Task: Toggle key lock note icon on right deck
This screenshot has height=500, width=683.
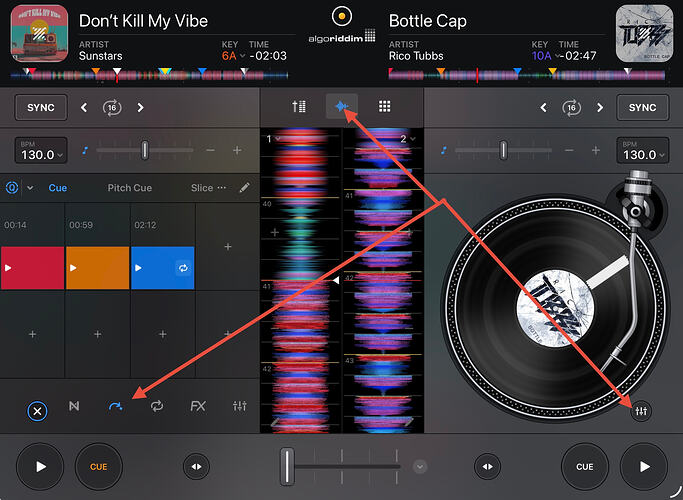Action: tap(443, 150)
